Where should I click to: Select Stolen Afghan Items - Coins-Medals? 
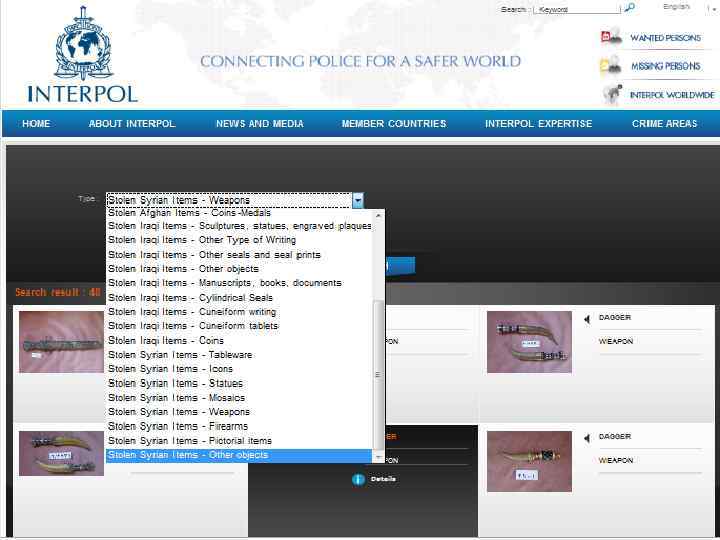[239, 213]
